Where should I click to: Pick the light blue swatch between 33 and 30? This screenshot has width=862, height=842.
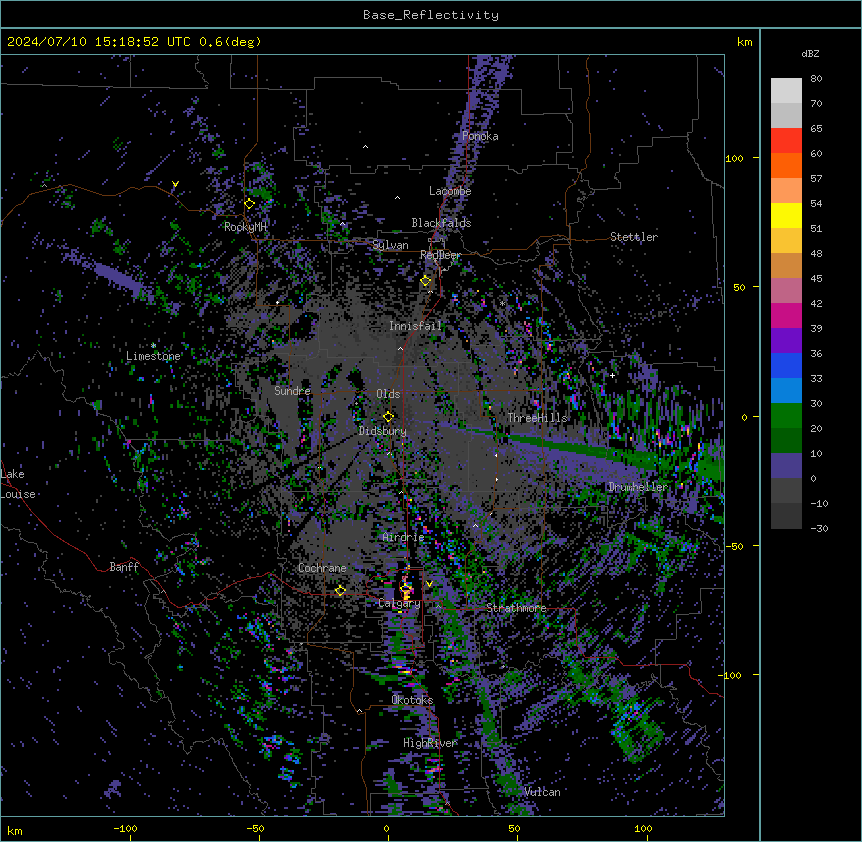point(786,391)
